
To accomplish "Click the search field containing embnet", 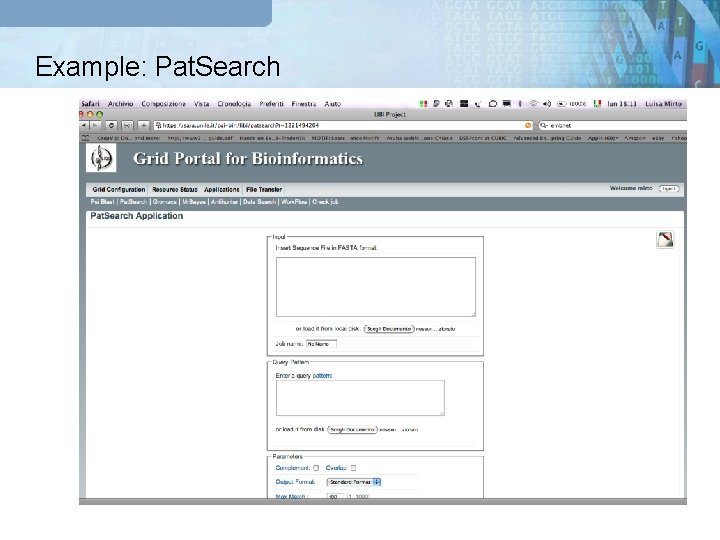I will click(613, 125).
